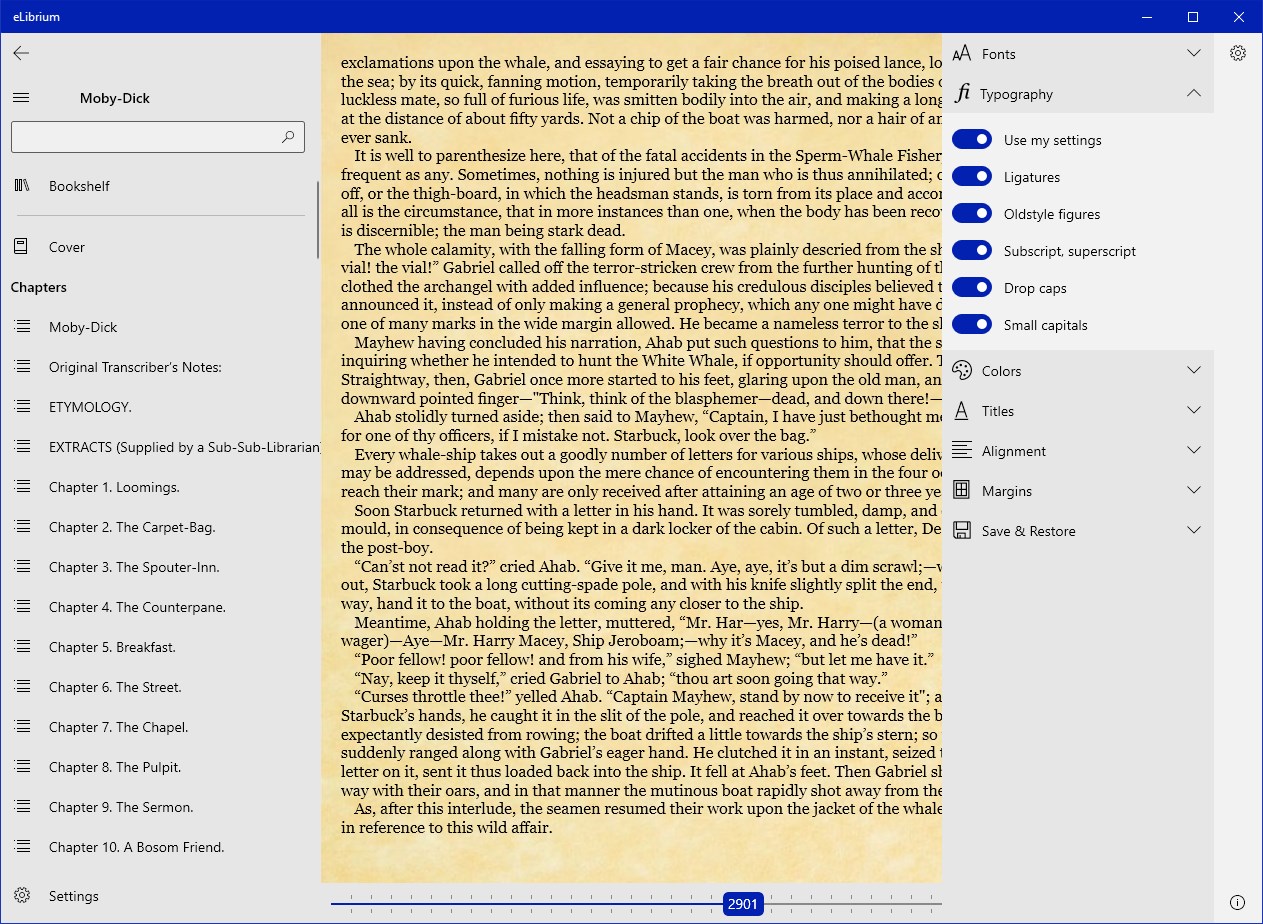Viewport: 1263px width, 924px height.
Task: Click the Fonts AA icon
Action: point(962,54)
